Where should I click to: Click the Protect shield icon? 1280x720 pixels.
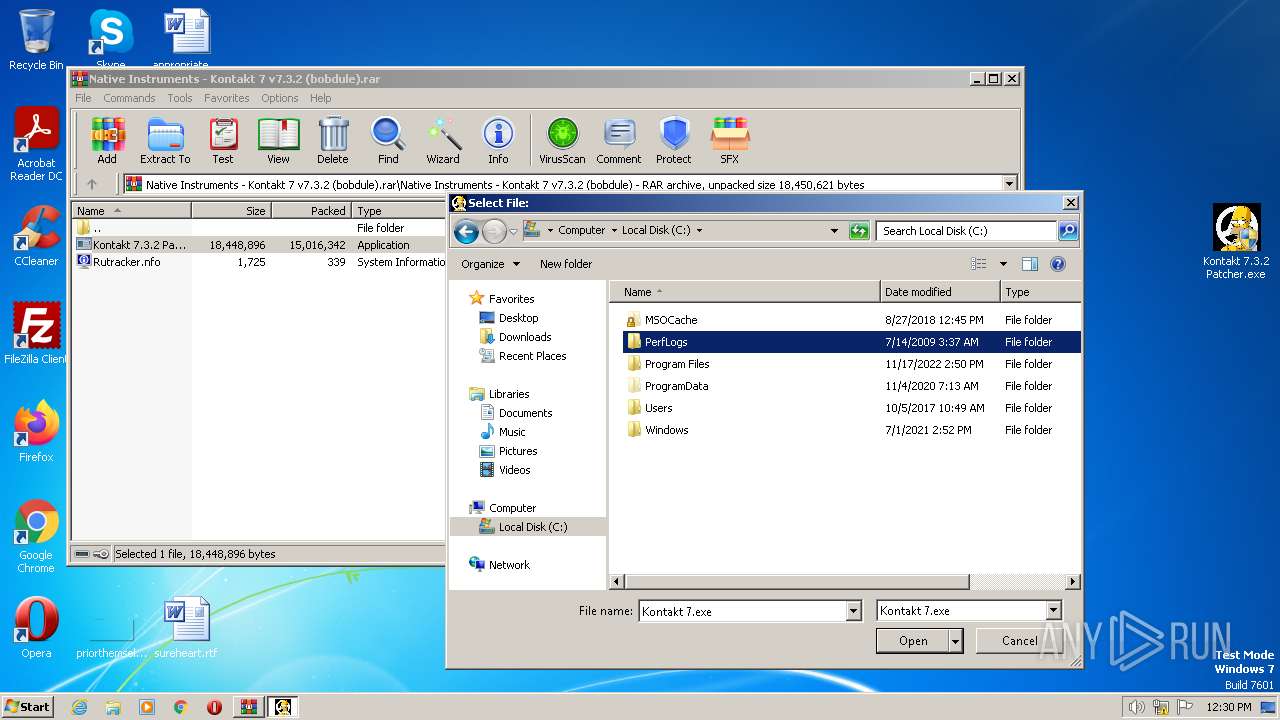[x=674, y=140]
